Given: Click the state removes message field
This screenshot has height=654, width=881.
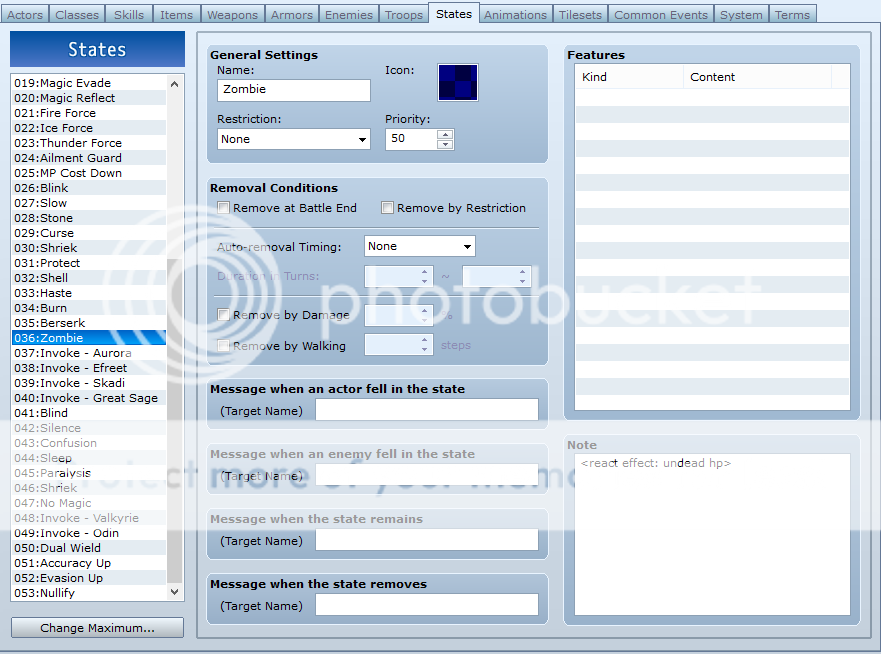Looking at the screenshot, I should (426, 605).
